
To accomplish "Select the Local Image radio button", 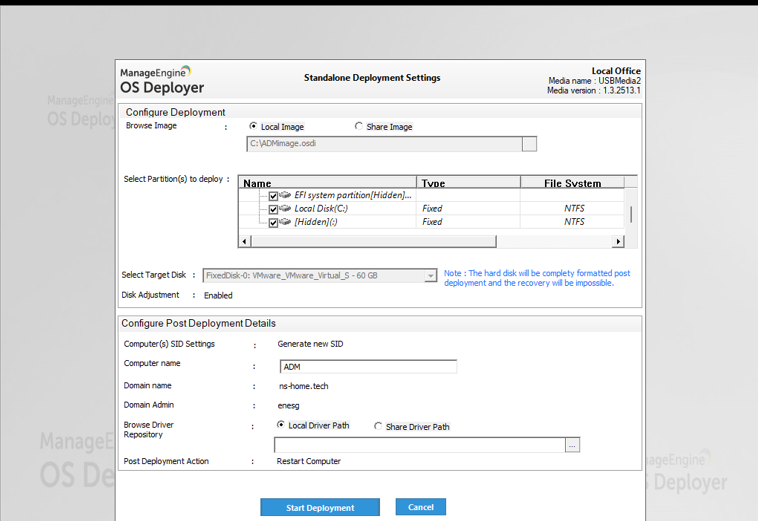I will (x=253, y=126).
